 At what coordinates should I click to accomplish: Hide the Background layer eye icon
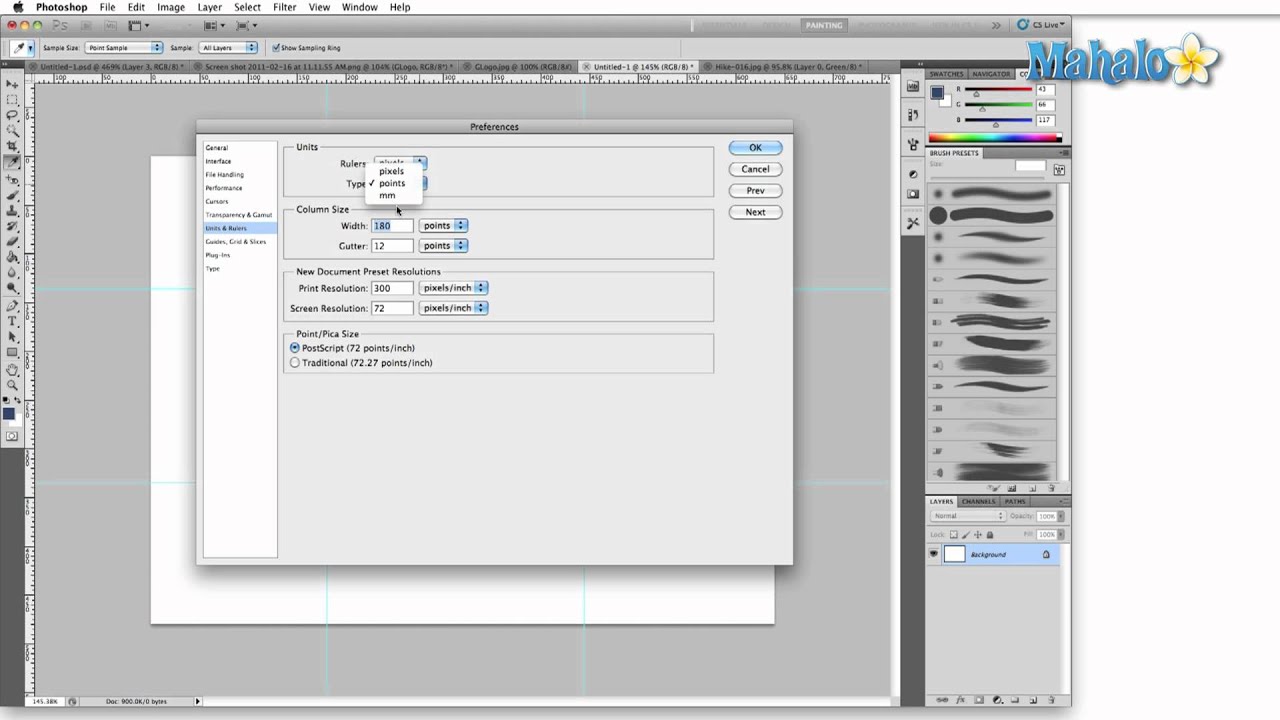[x=933, y=554]
